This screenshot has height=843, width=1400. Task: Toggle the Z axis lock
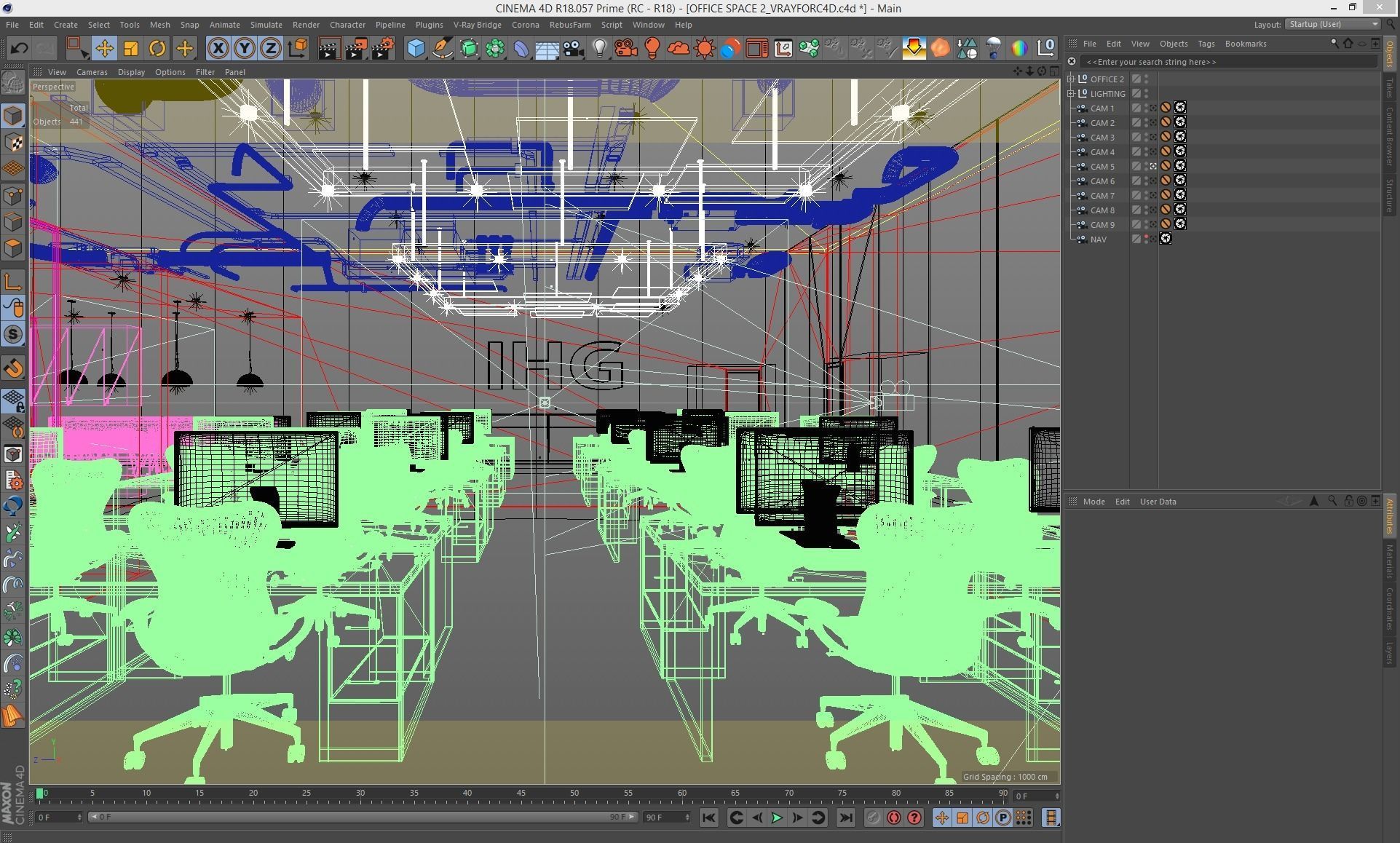271,49
